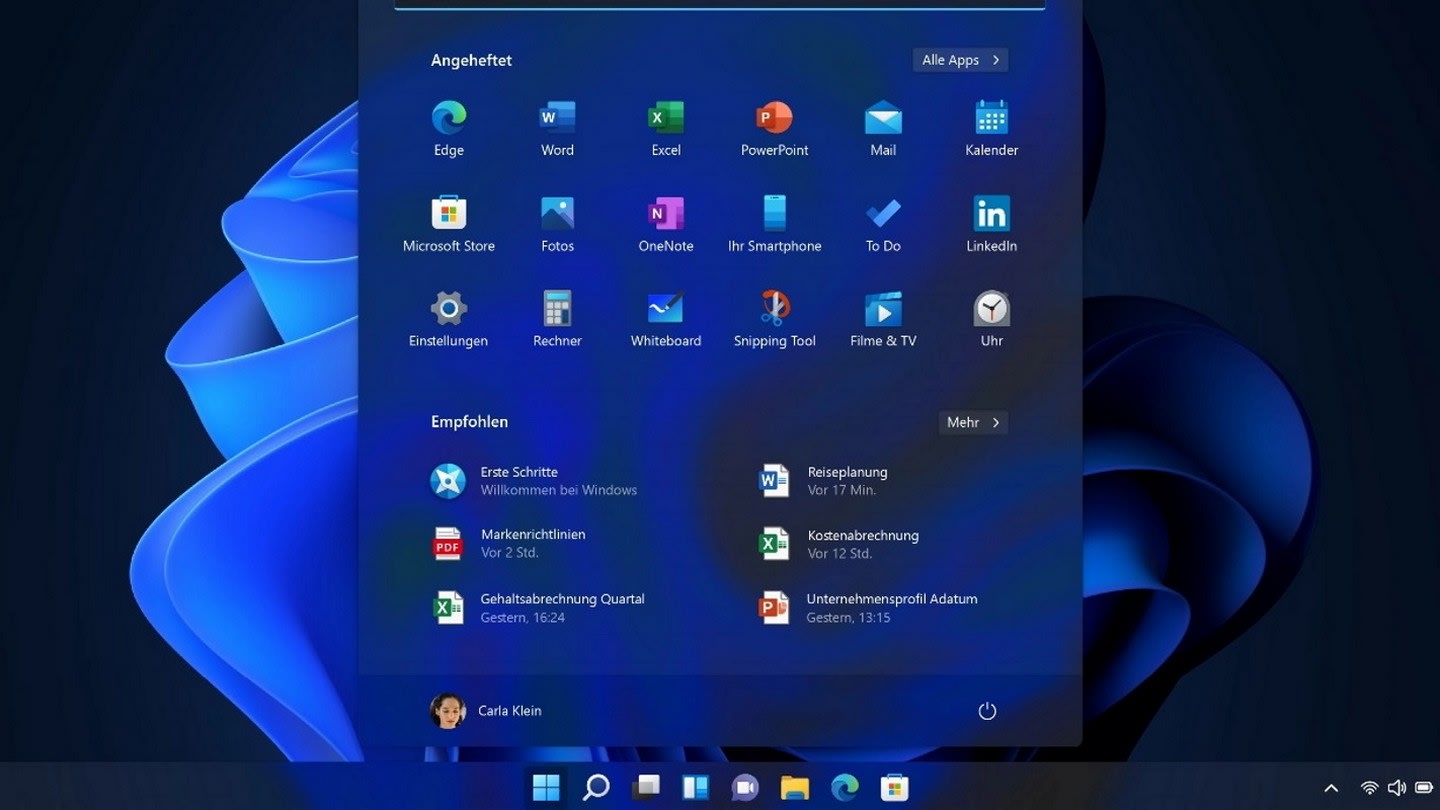Open Filme & TV
The height and width of the screenshot is (810, 1440).
coord(882,310)
